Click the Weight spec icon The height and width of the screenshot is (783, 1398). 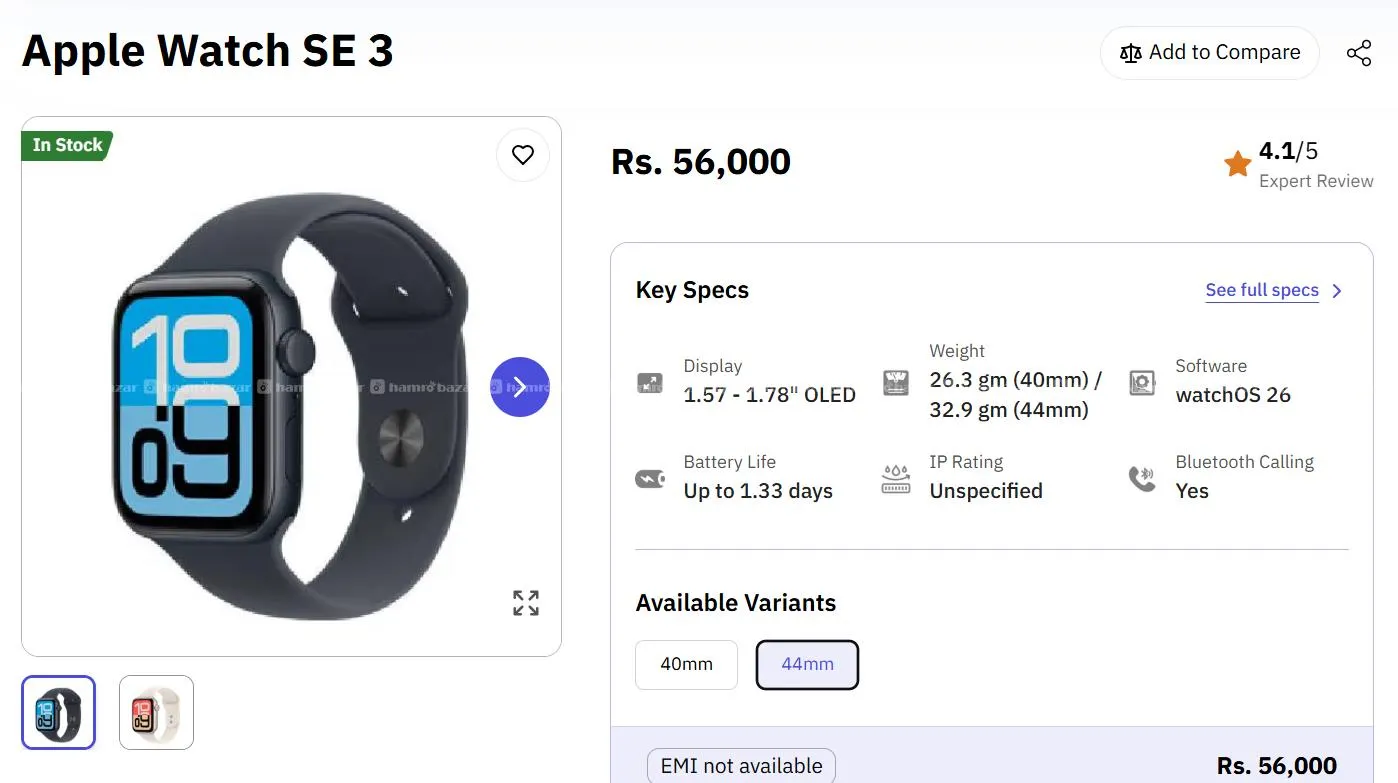(x=896, y=382)
